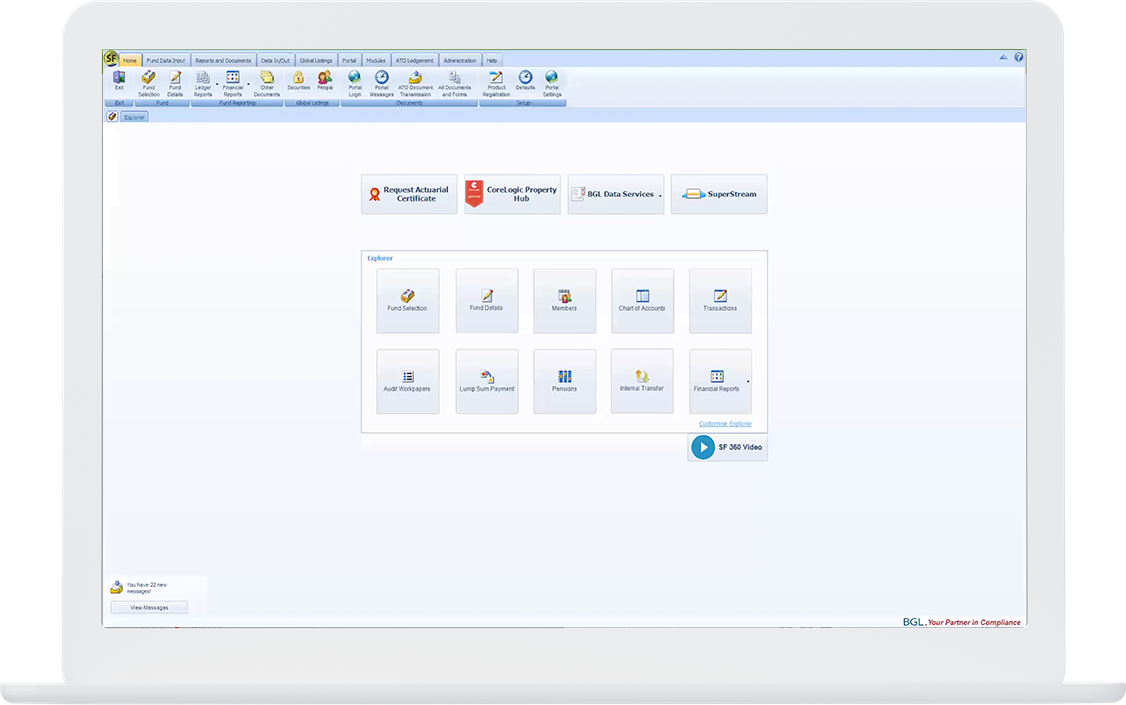This screenshot has width=1126, height=705.
Task: Expand the BGL Data Services dropdown arrow
Action: pyautogui.click(x=660, y=196)
